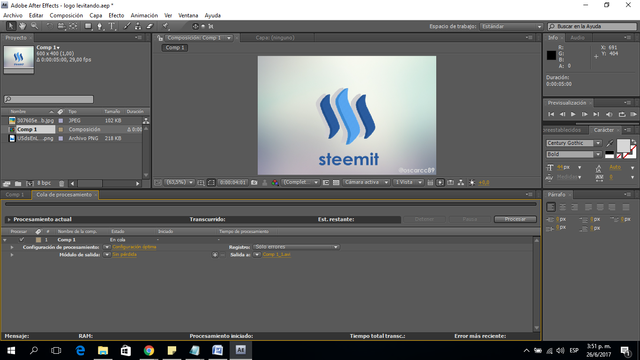This screenshot has height=360, width=640.
Task: Open the Registro Sólo errores dropdown
Action: click(x=296, y=247)
